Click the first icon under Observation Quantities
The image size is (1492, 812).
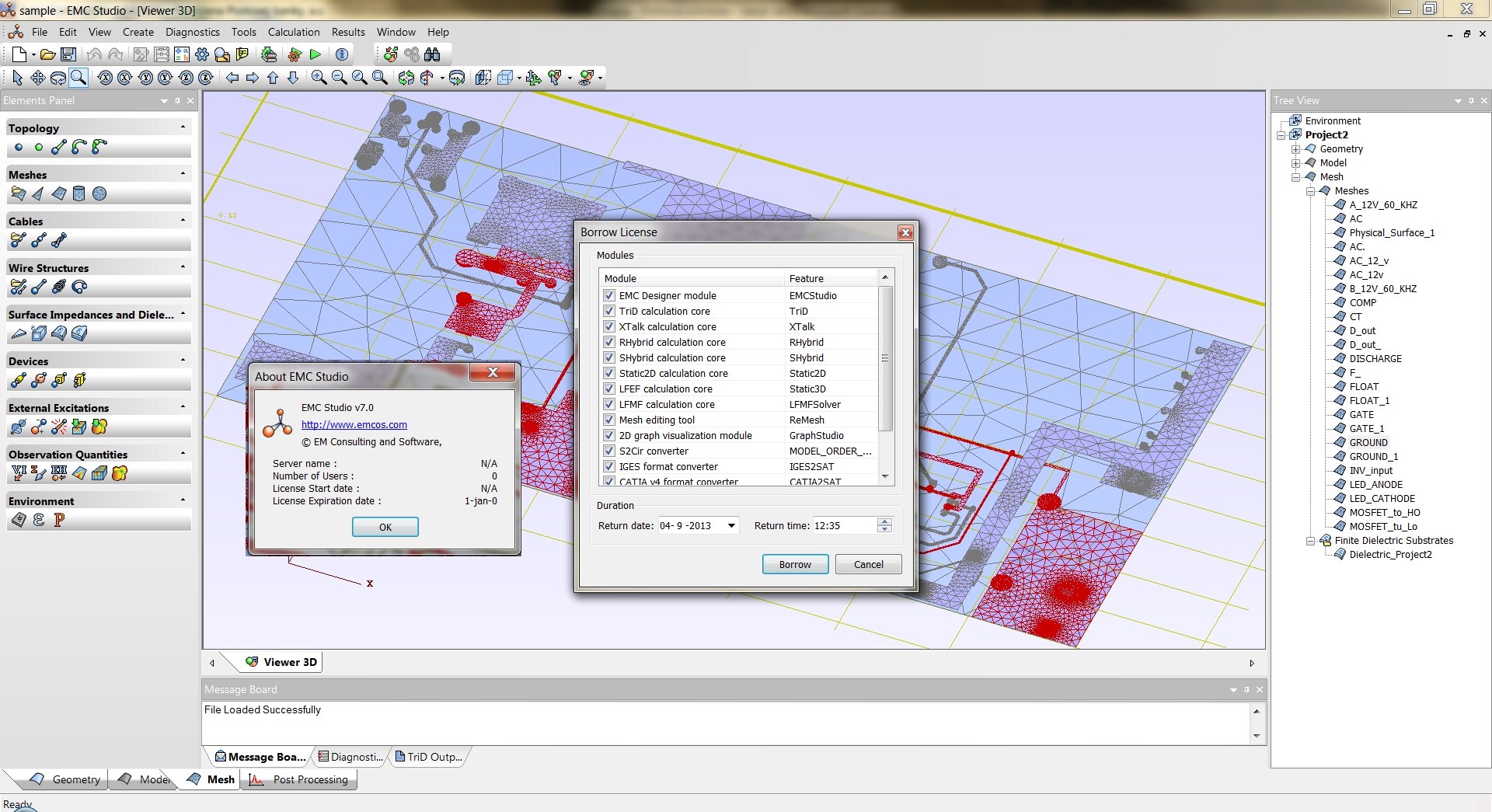coord(19,473)
